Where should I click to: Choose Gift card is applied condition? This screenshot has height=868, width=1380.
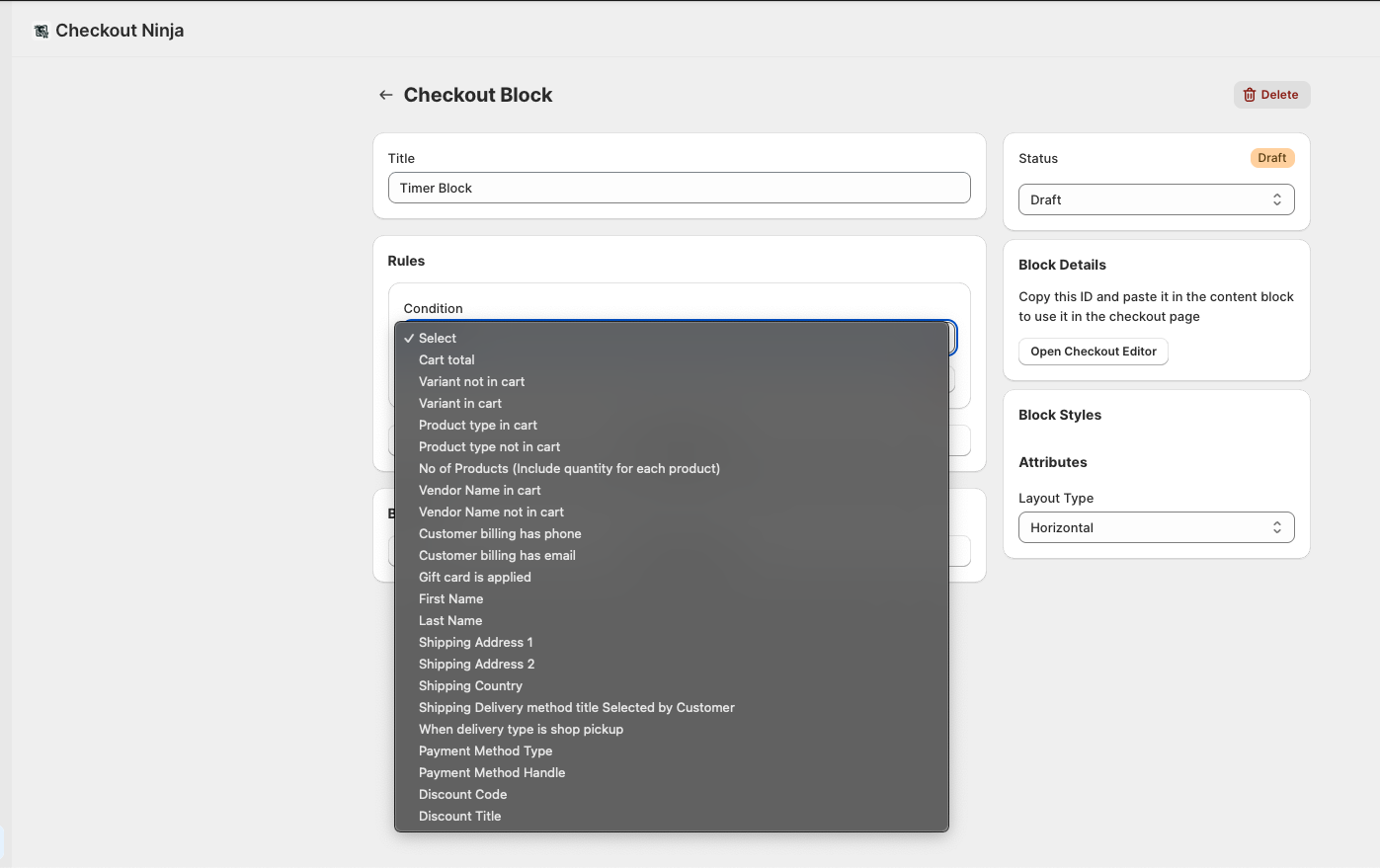pyautogui.click(x=475, y=577)
